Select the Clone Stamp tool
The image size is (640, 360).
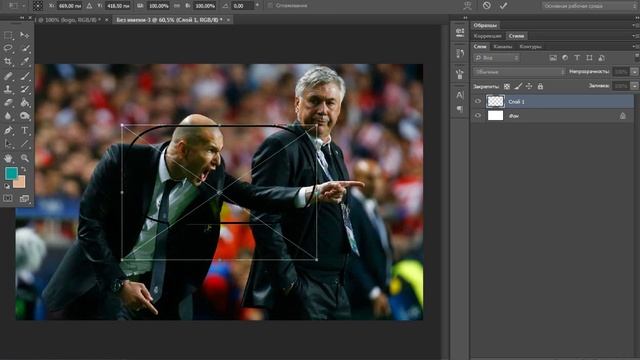(8, 89)
